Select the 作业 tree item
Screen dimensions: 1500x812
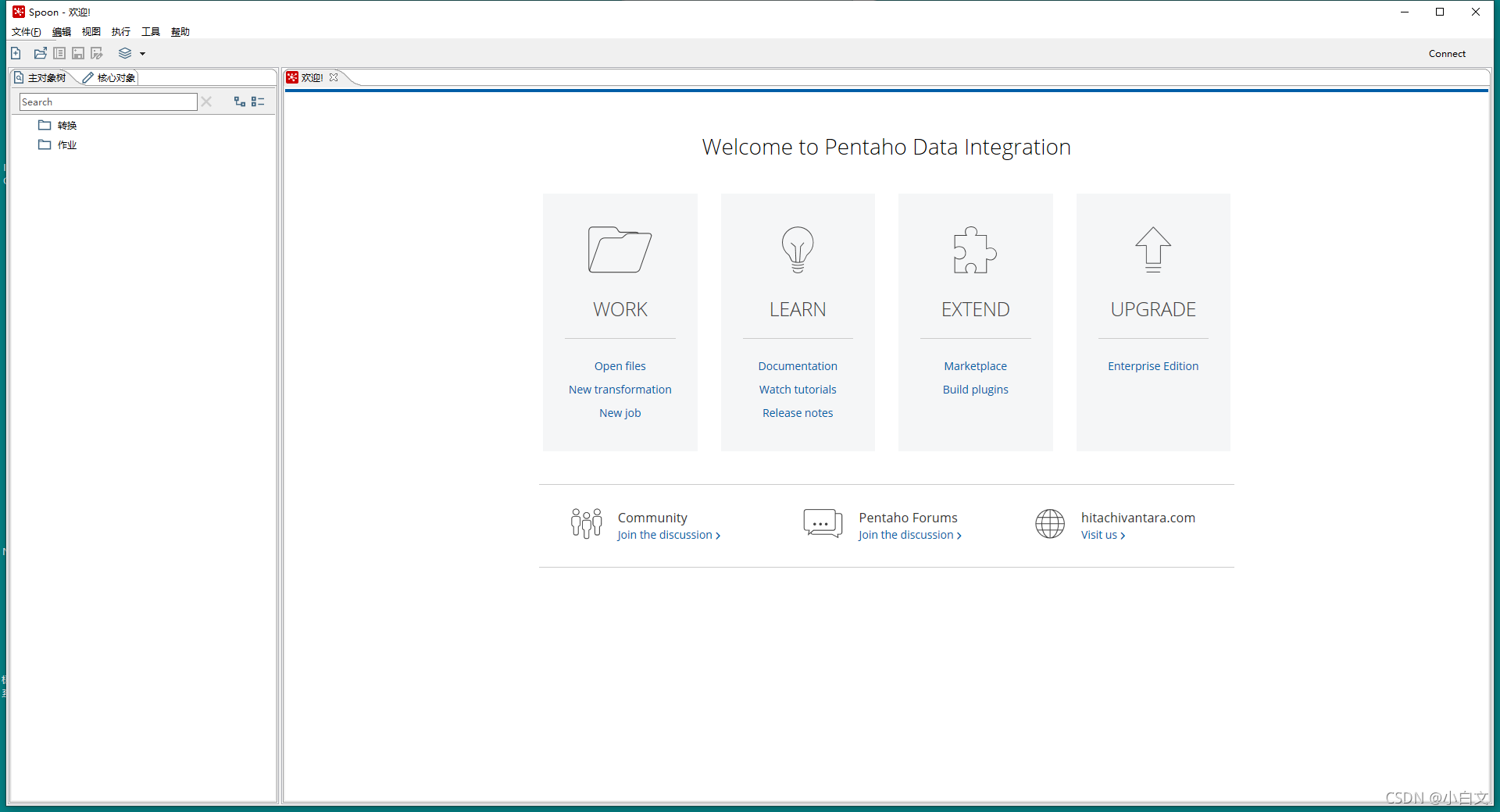click(67, 144)
